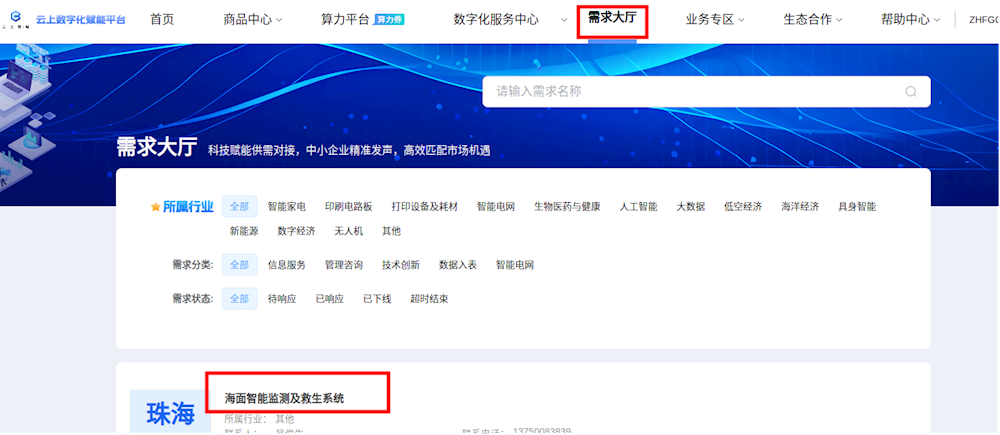Click the 请输入需求名称 search field
This screenshot has height=435, width=1000.
(x=706, y=91)
